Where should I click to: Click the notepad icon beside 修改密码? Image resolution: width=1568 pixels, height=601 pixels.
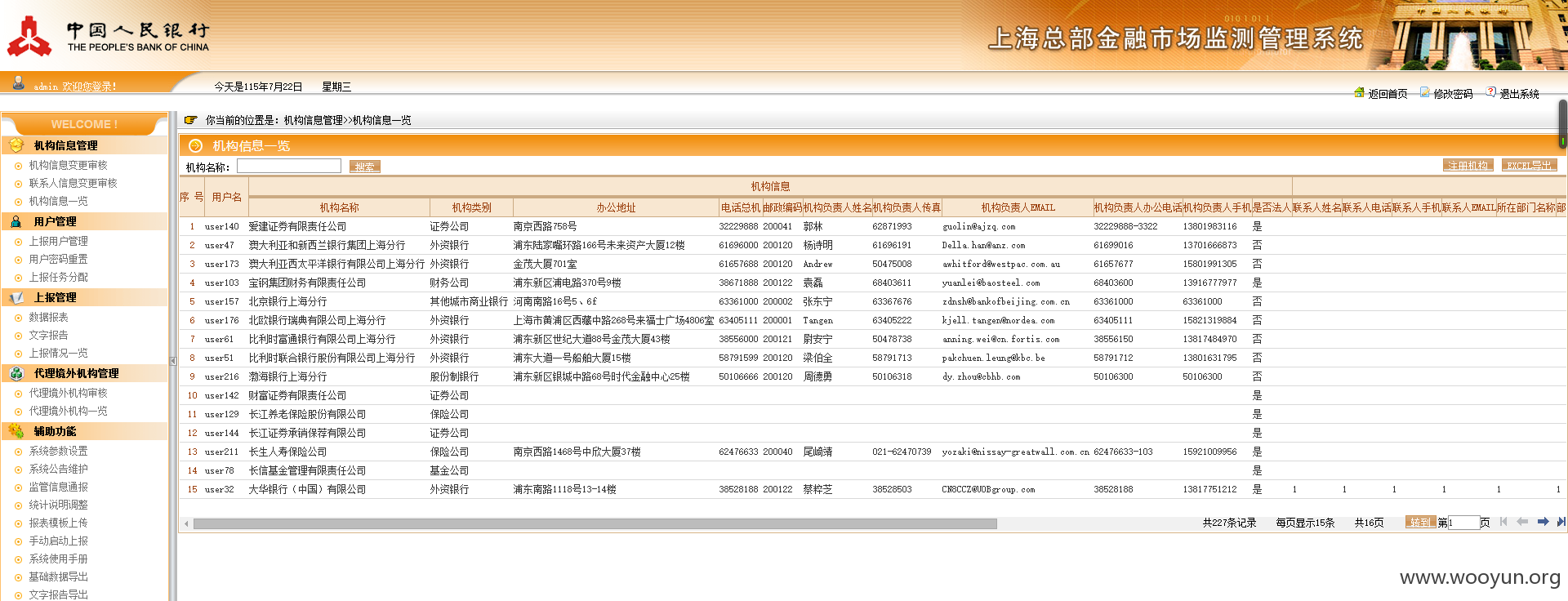point(1424,92)
